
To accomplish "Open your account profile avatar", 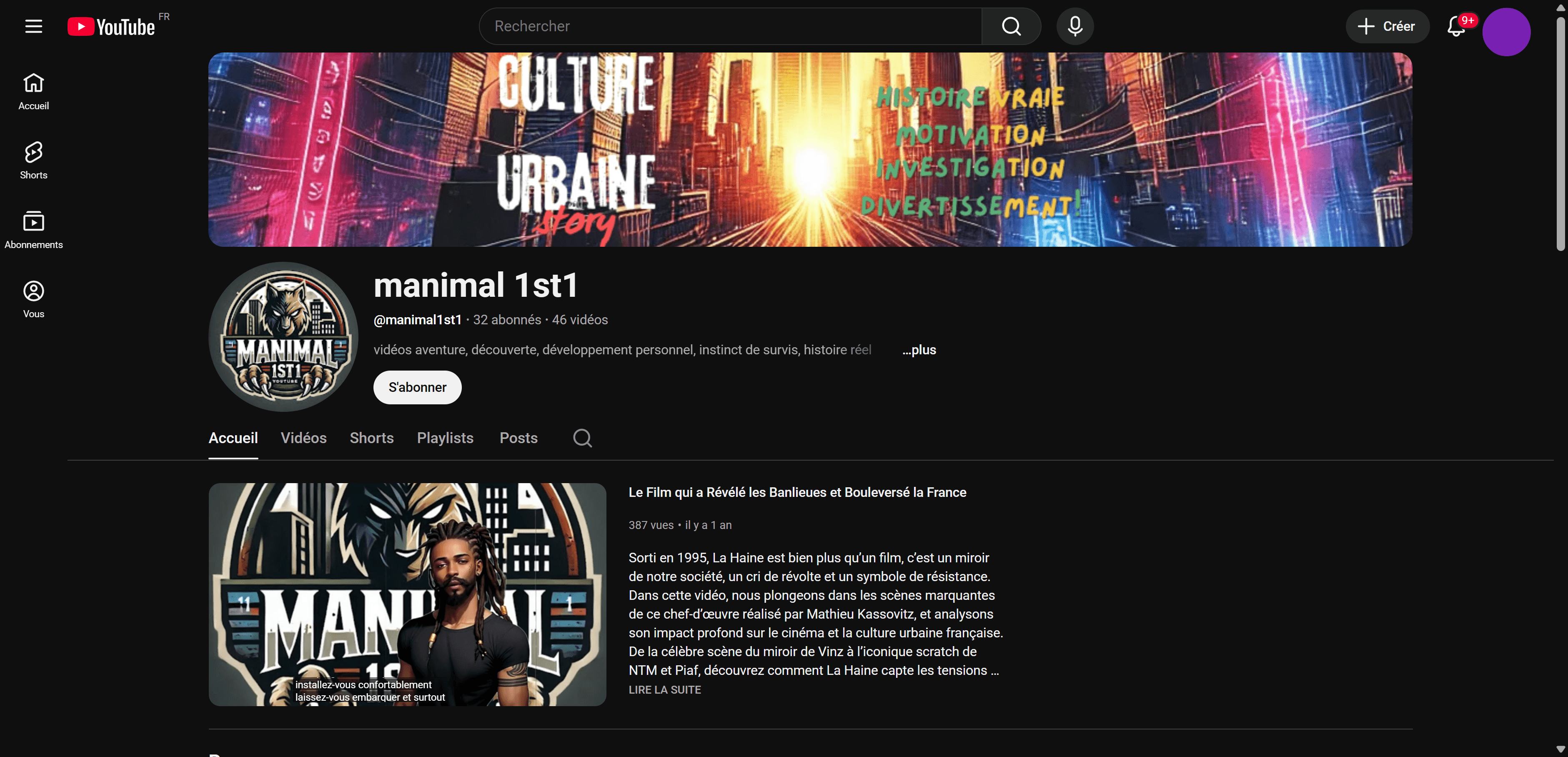I will pos(1506,31).
